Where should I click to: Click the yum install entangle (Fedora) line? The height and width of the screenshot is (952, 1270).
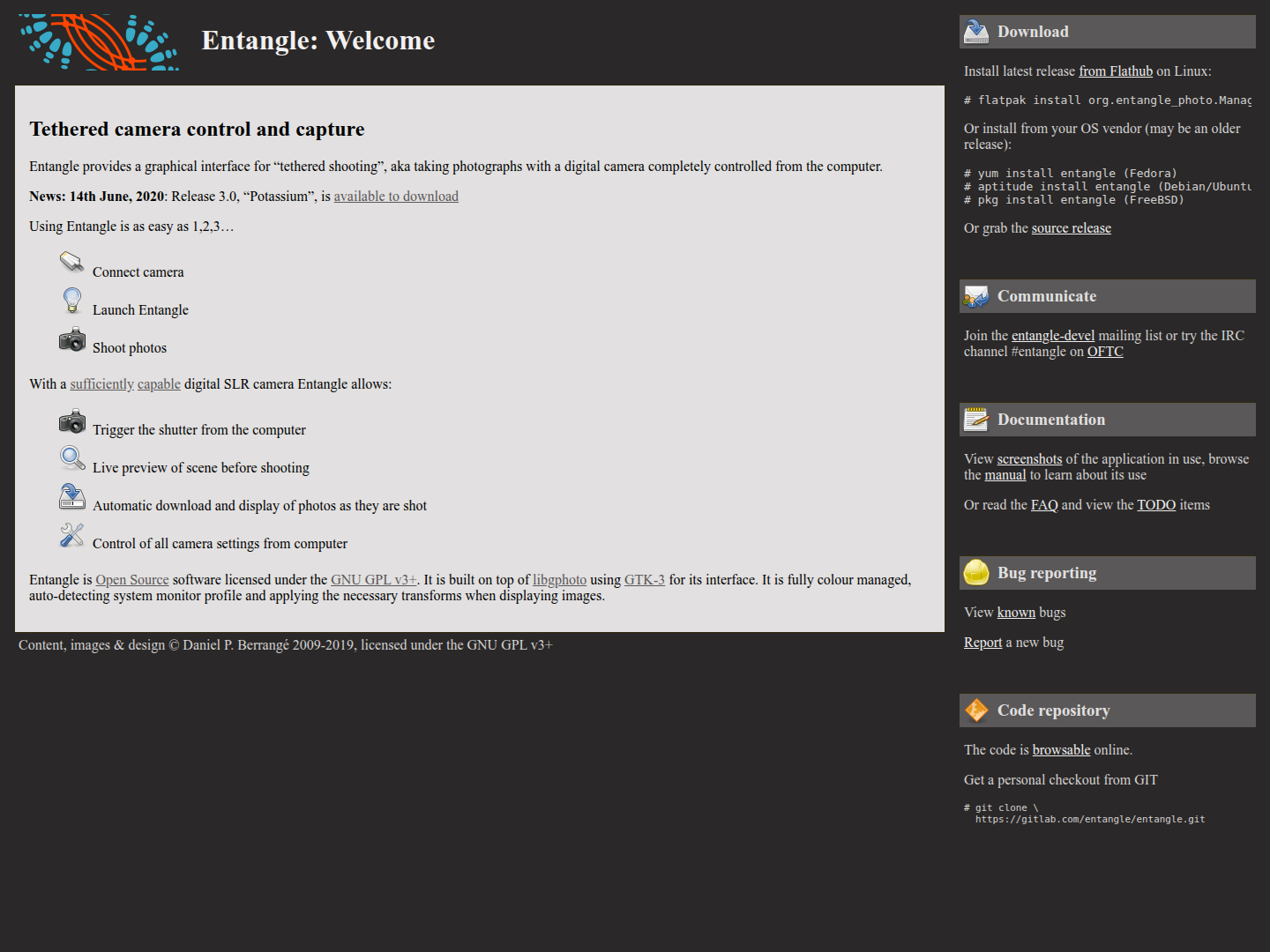(x=1071, y=174)
